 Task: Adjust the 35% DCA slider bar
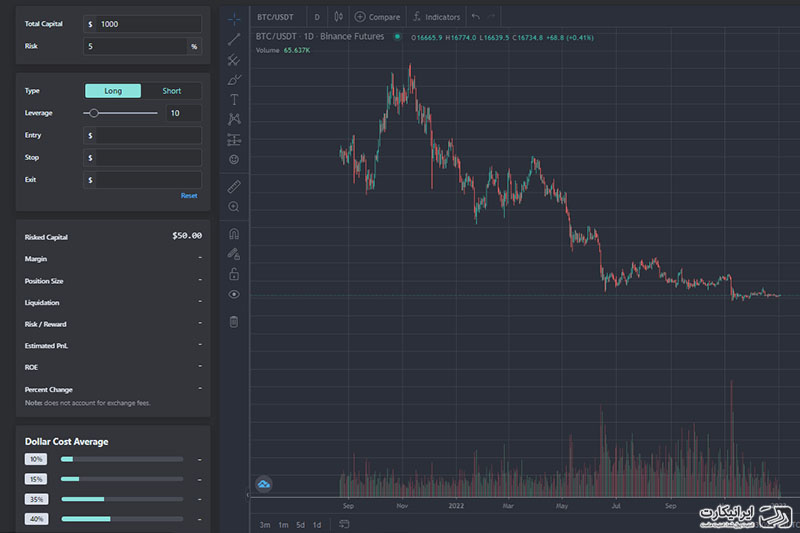click(122, 499)
